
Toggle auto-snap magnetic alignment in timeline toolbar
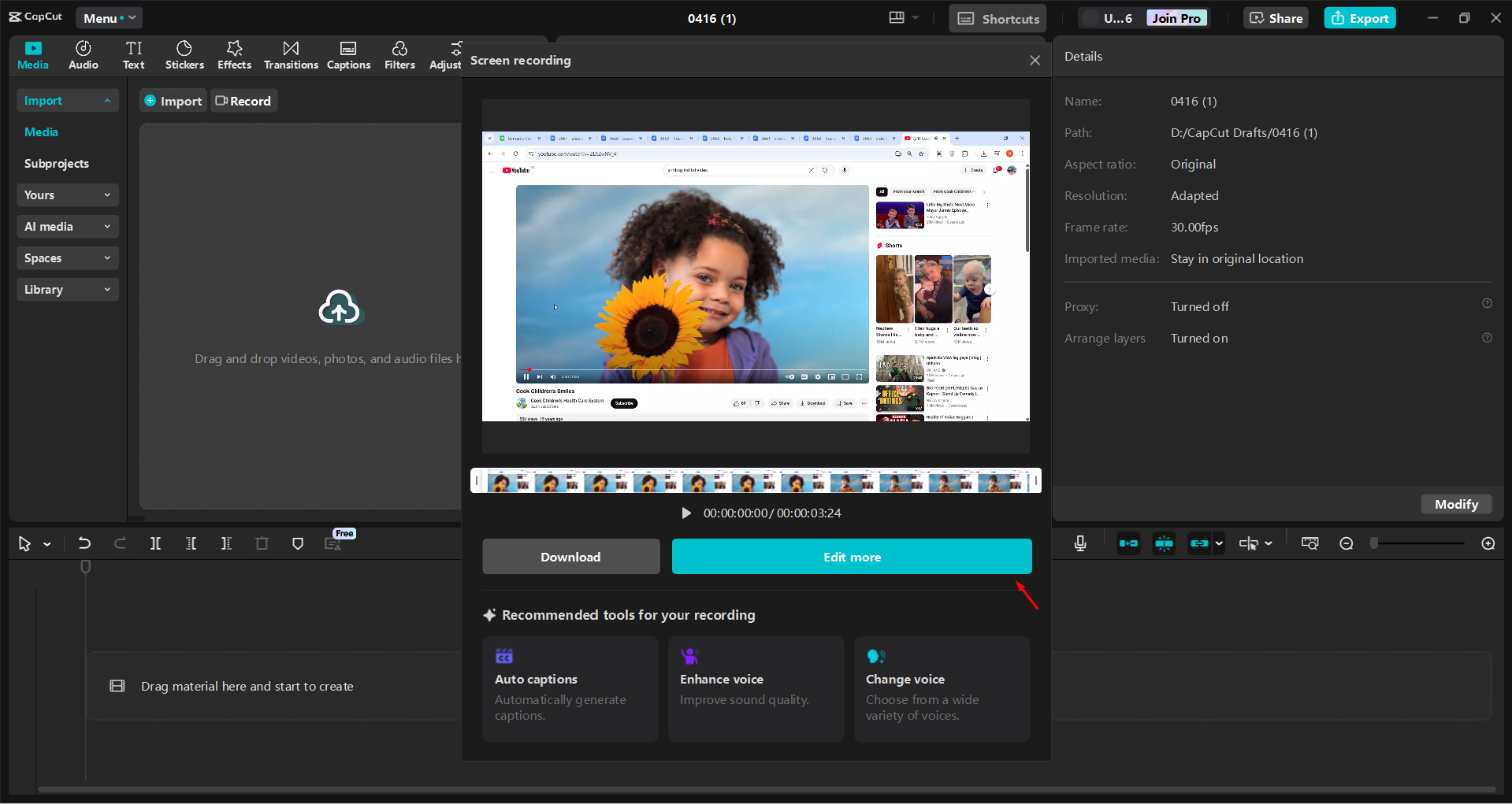click(x=1128, y=543)
